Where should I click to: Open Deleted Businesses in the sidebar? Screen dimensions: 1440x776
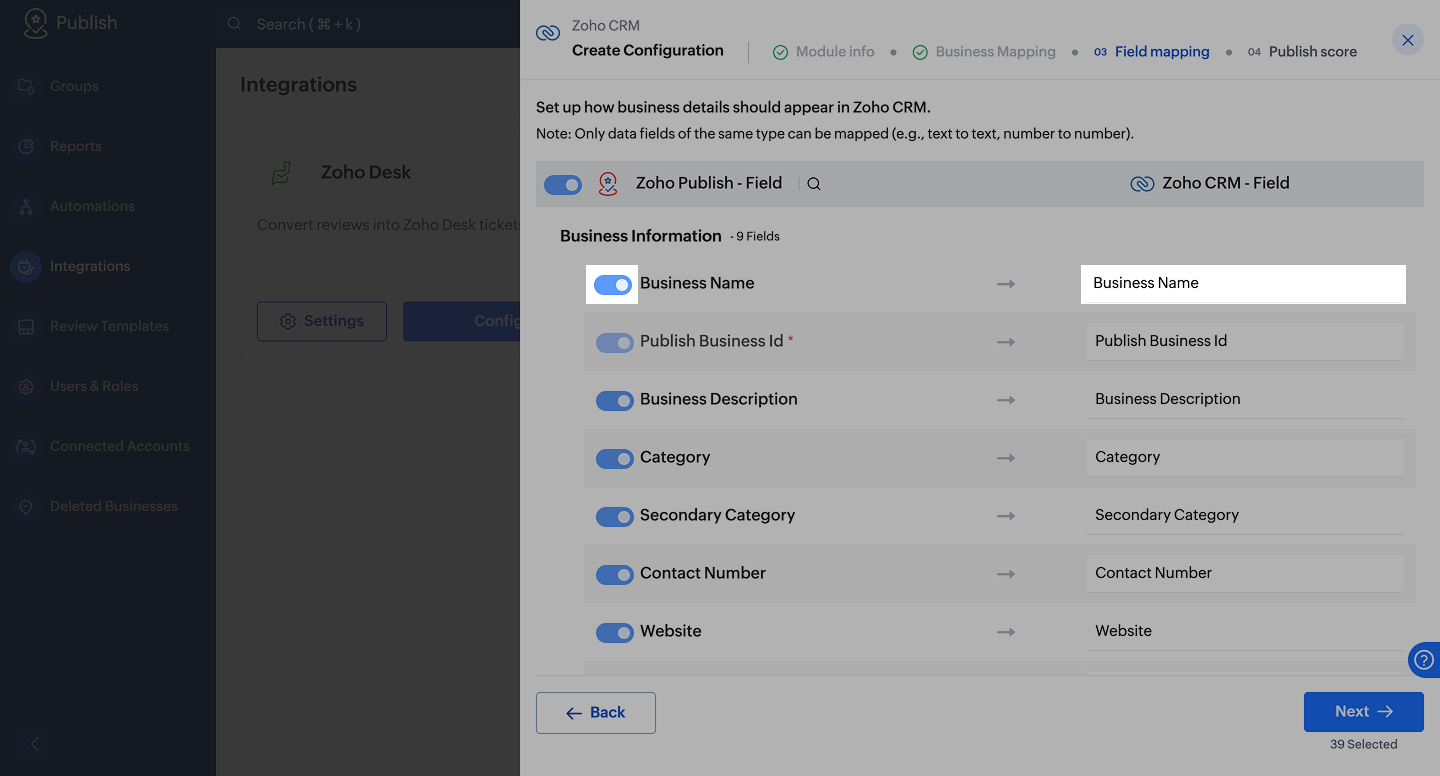(113, 506)
